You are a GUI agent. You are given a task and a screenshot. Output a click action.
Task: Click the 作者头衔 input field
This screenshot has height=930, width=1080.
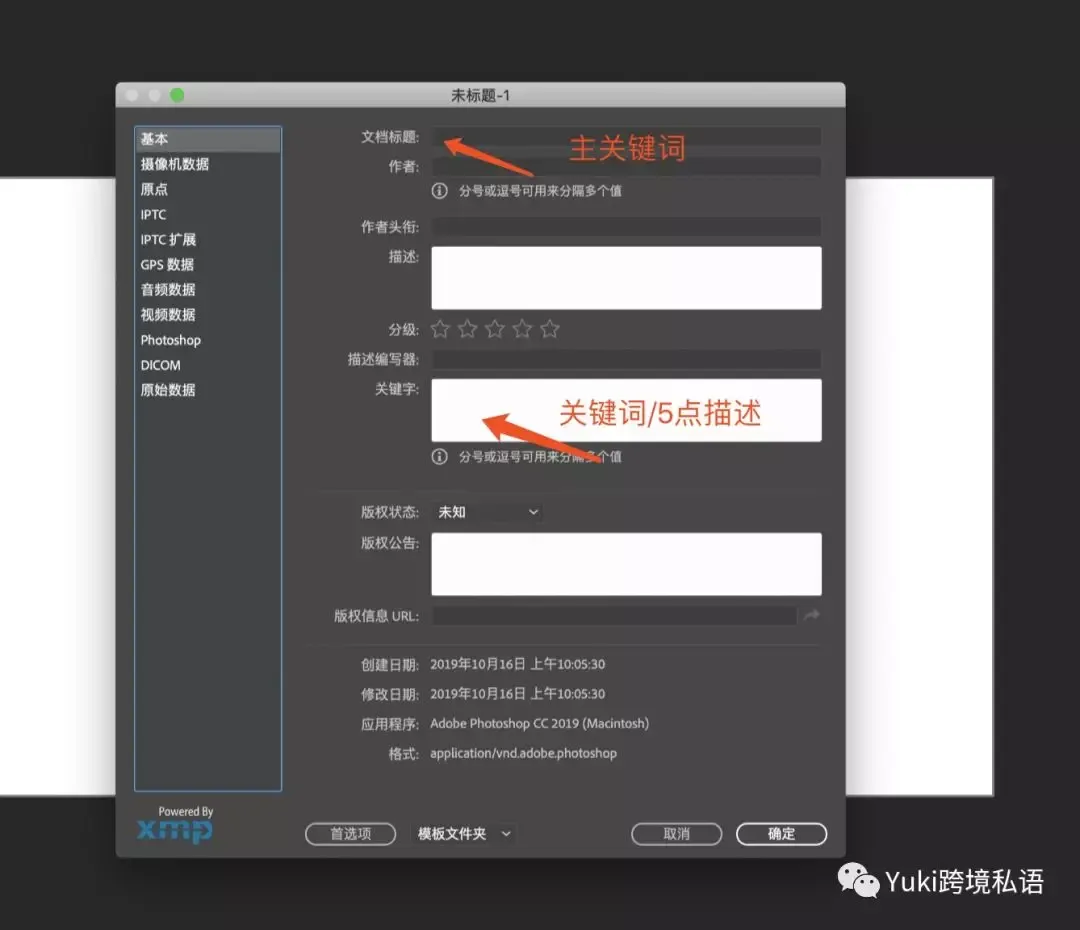pyautogui.click(x=626, y=227)
